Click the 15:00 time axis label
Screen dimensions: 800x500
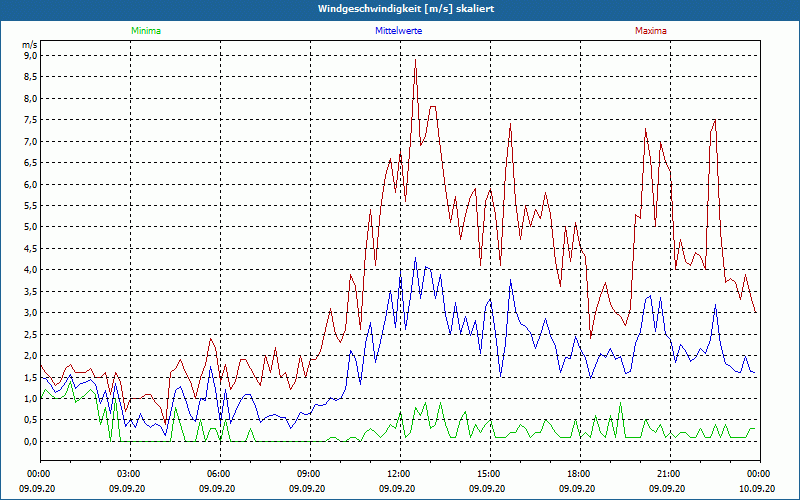490,474
